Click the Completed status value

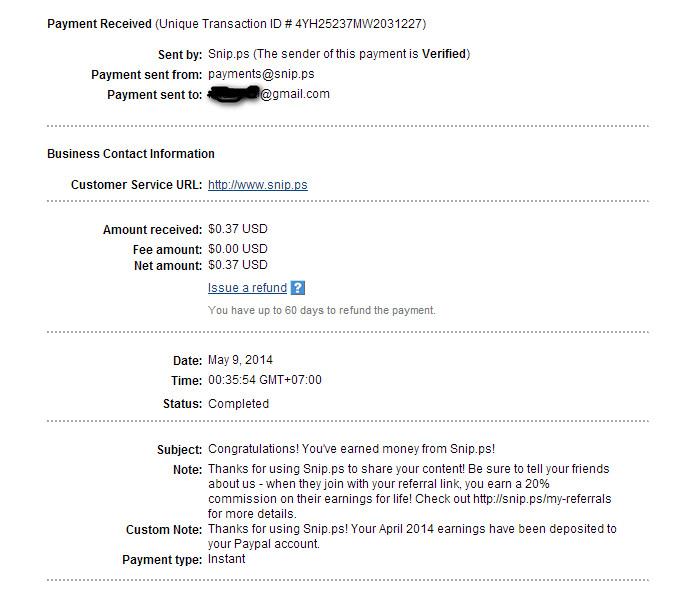238,404
